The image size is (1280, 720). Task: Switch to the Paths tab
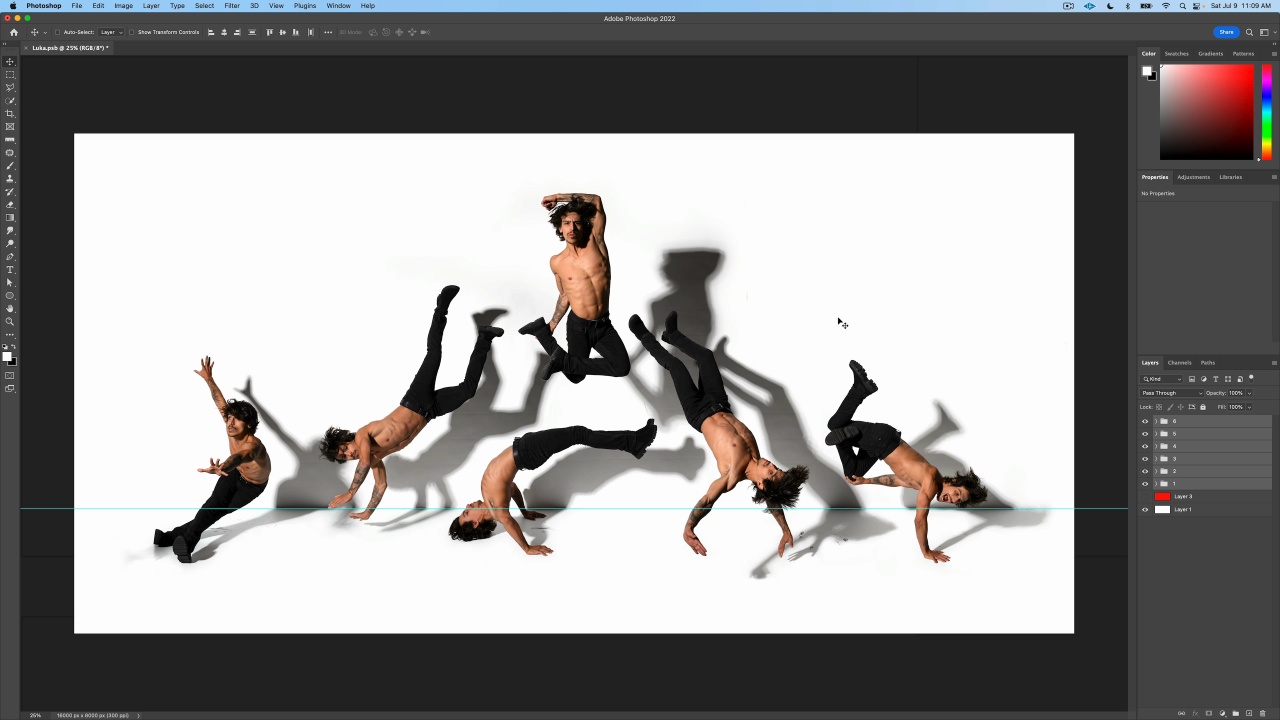[x=1208, y=362]
